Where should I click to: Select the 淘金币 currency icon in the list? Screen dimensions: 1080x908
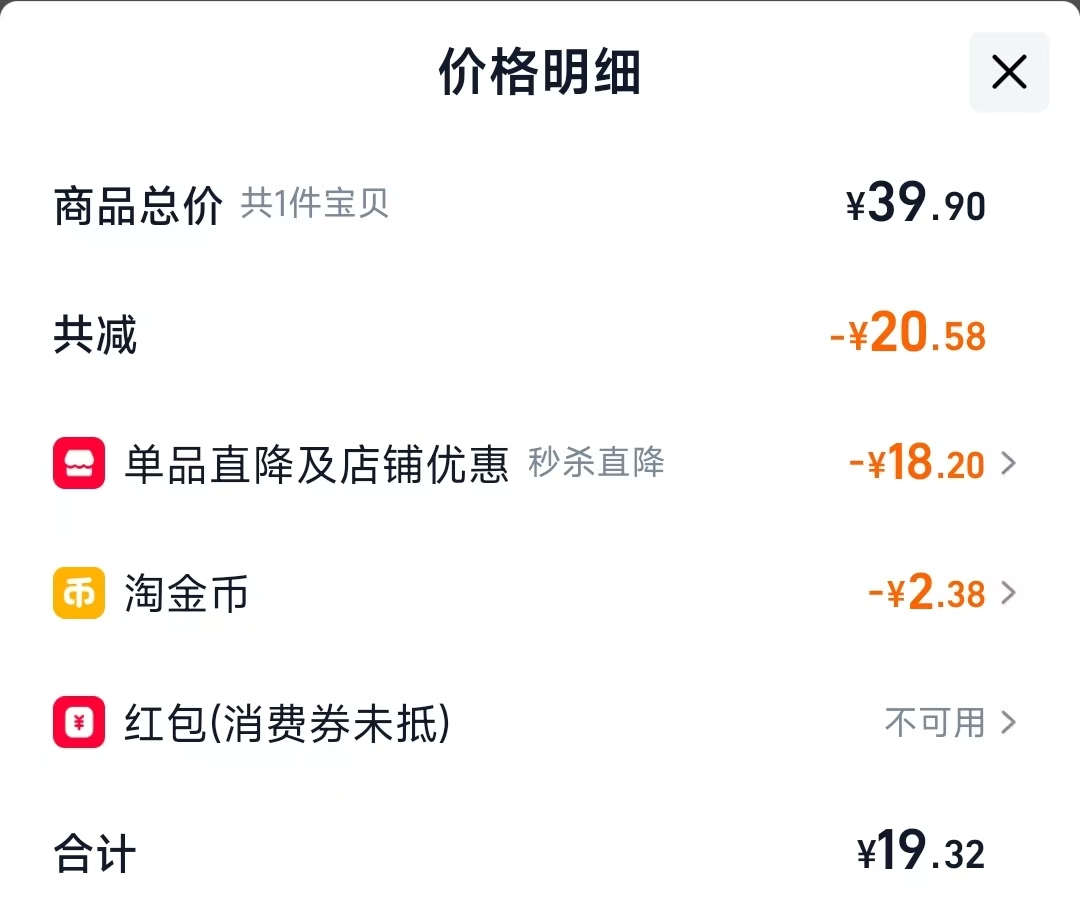pyautogui.click(x=78, y=593)
